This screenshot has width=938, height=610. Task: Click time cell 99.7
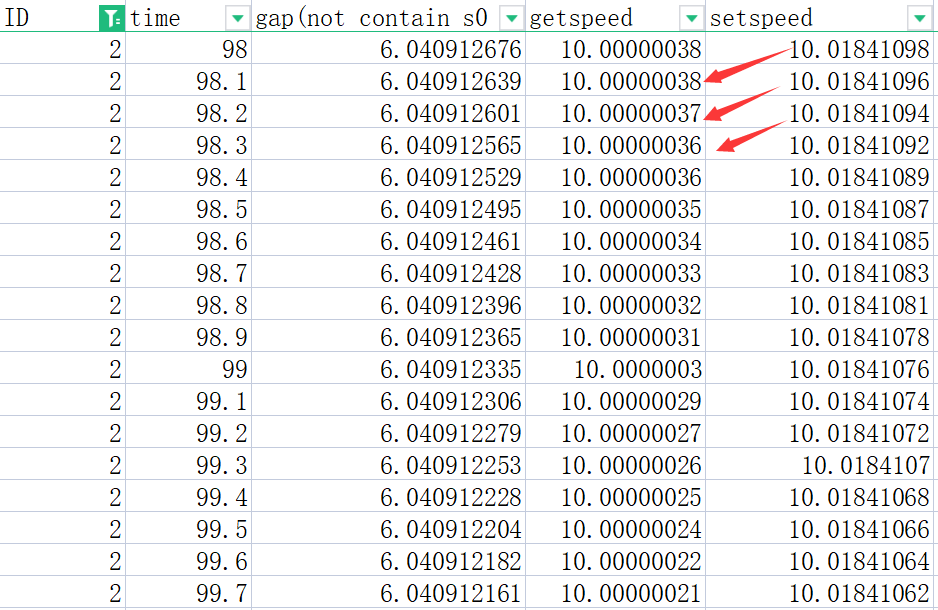[x=188, y=593]
